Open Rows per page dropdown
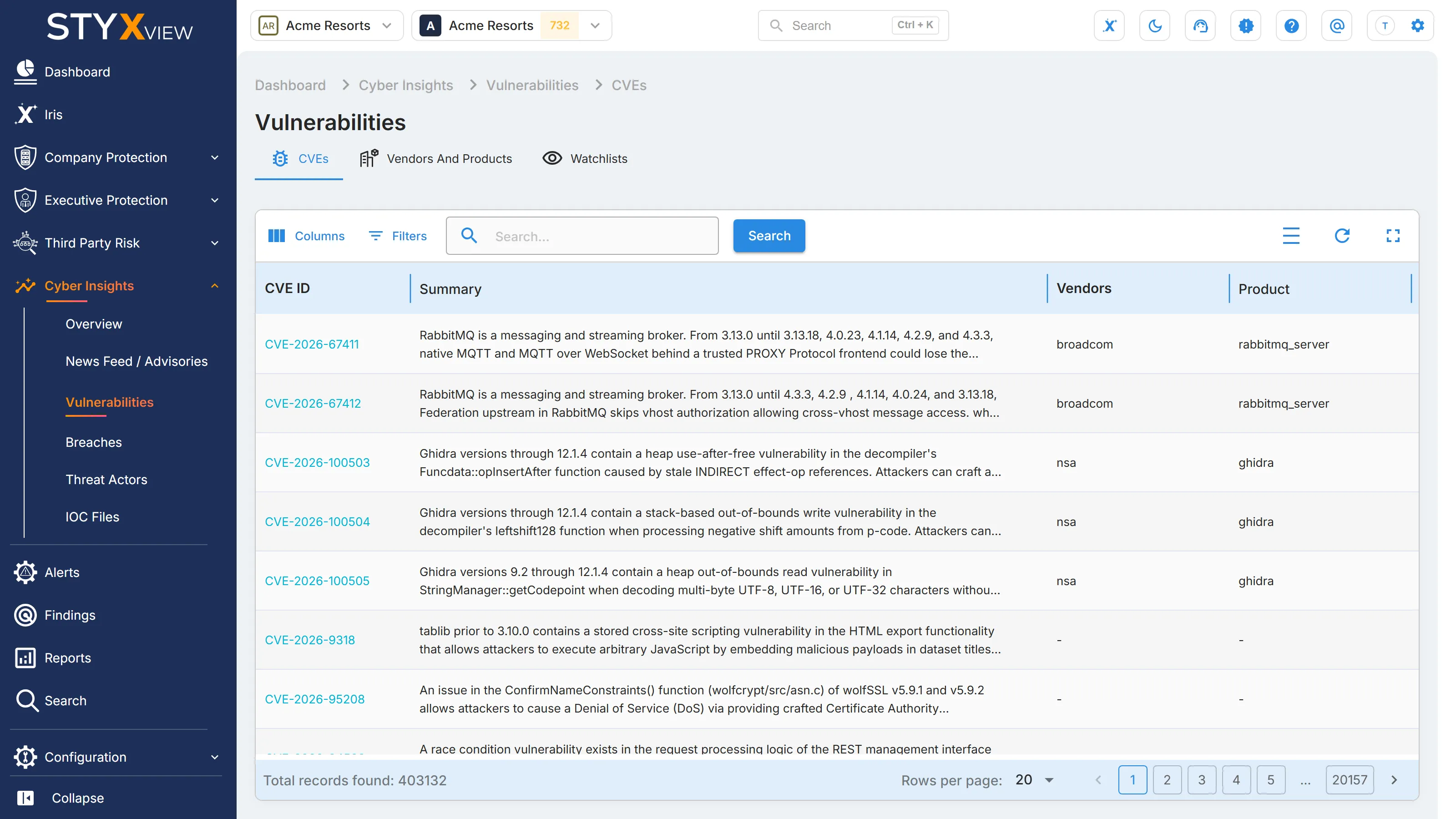The image size is (1456, 819). click(x=1034, y=780)
